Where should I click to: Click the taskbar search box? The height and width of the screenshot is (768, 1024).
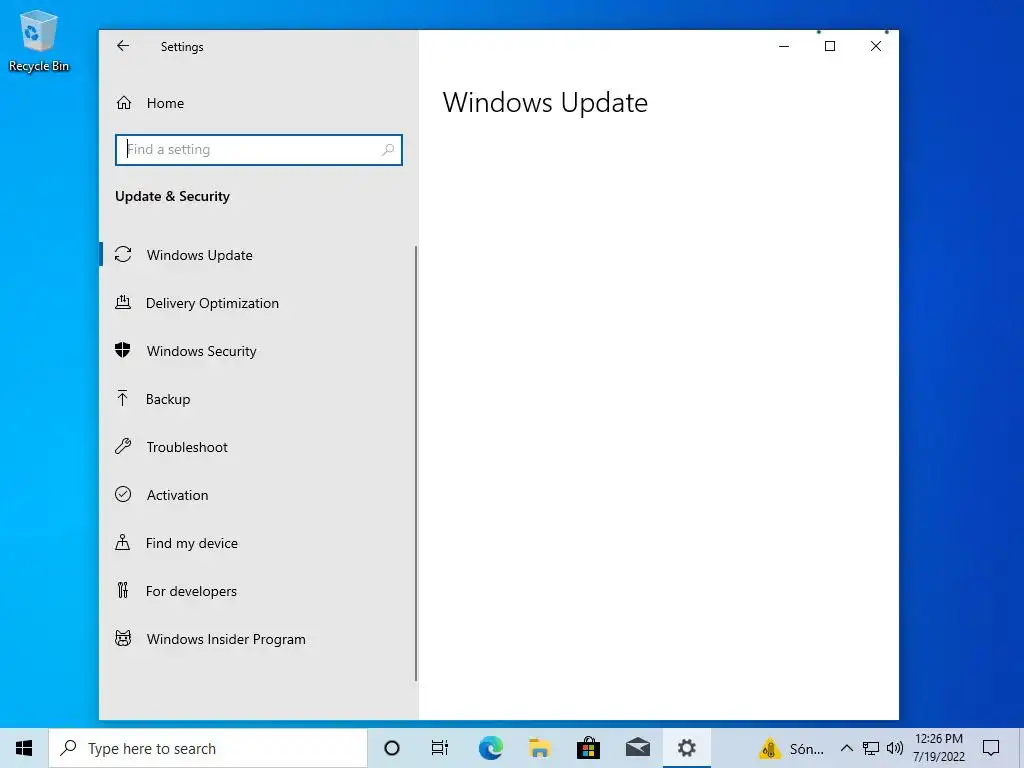[x=208, y=748]
